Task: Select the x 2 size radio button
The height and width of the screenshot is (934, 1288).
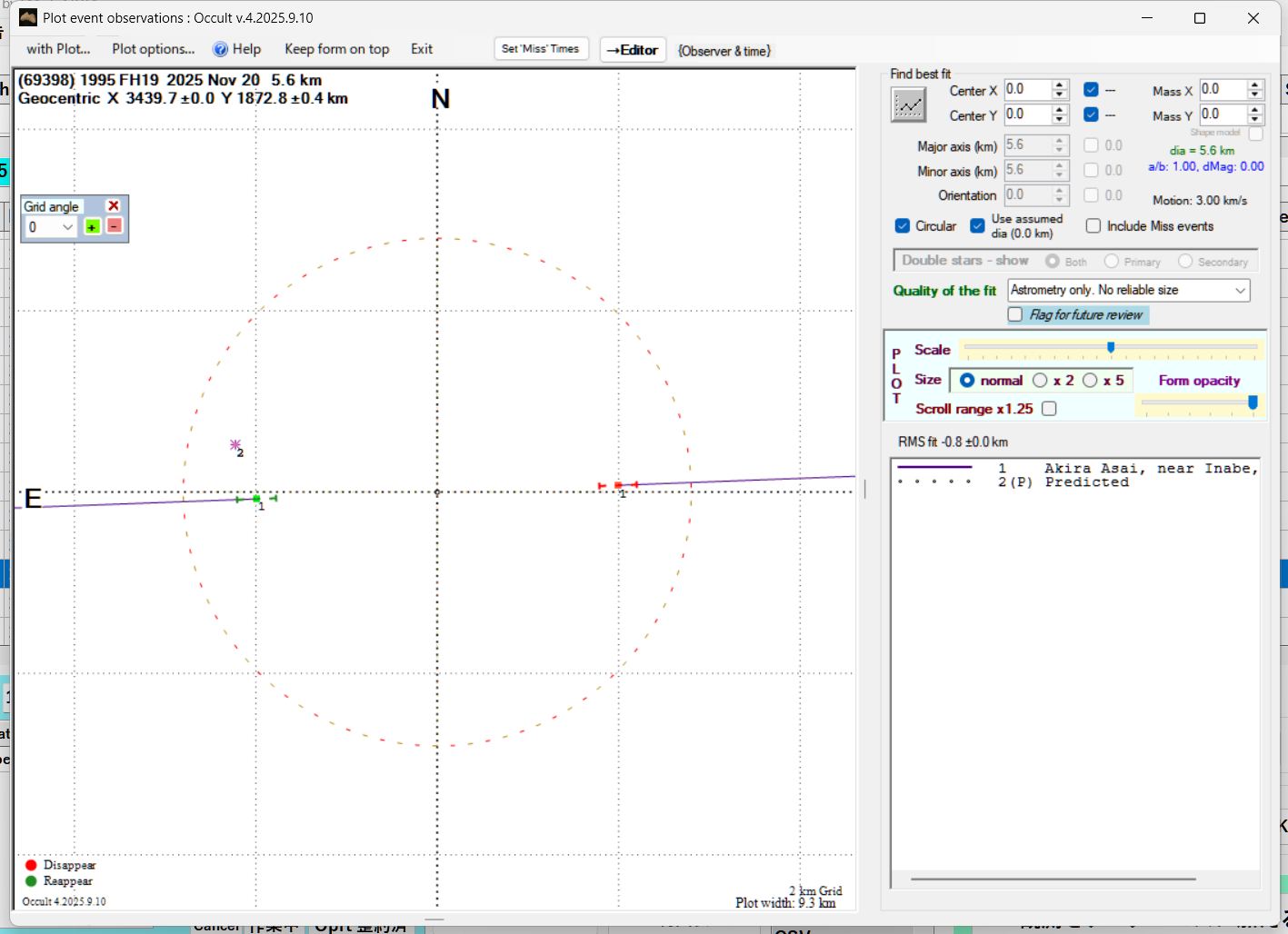Action: pyautogui.click(x=1040, y=381)
